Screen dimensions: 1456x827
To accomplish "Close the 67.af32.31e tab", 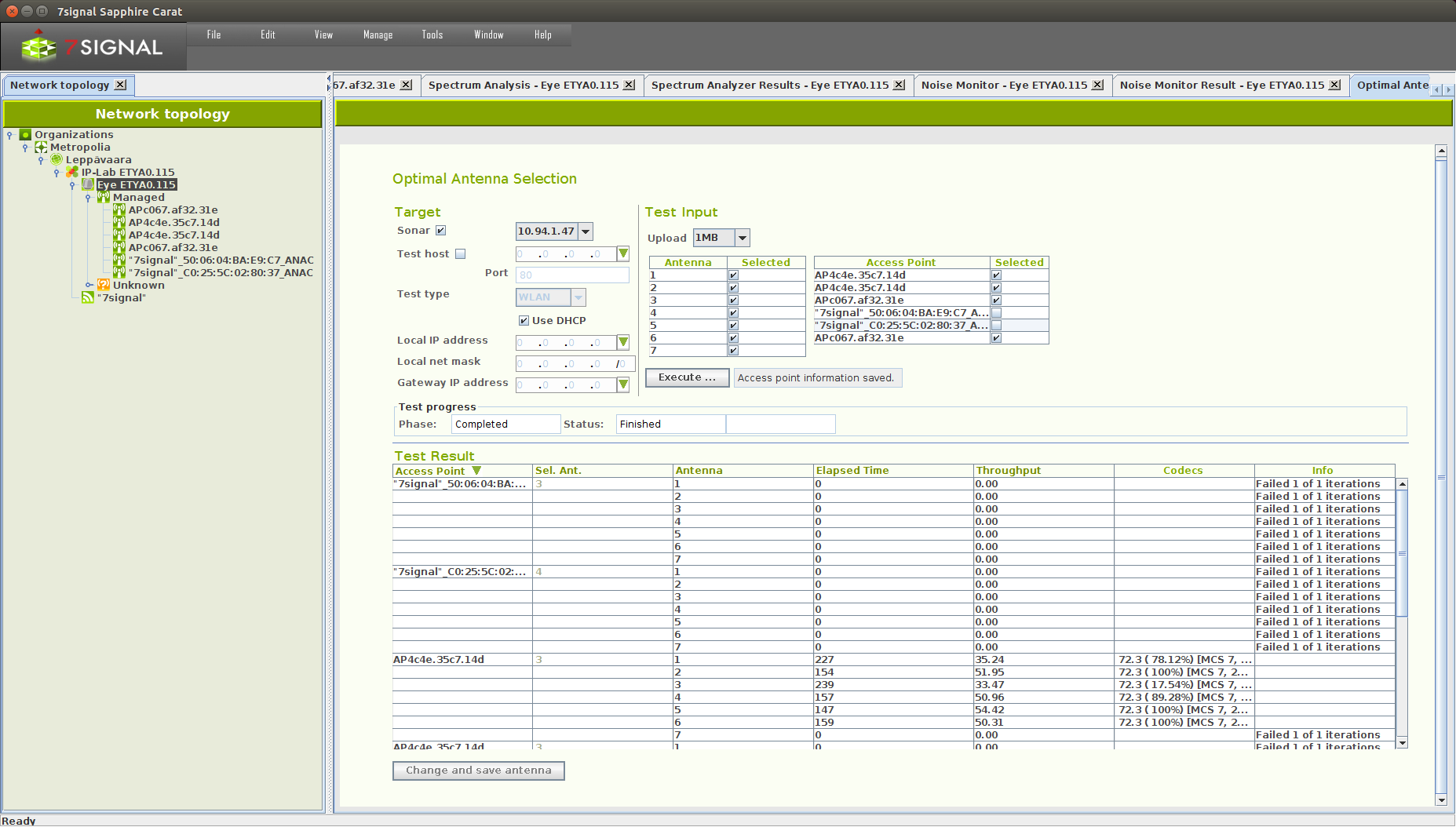I will pyautogui.click(x=406, y=85).
